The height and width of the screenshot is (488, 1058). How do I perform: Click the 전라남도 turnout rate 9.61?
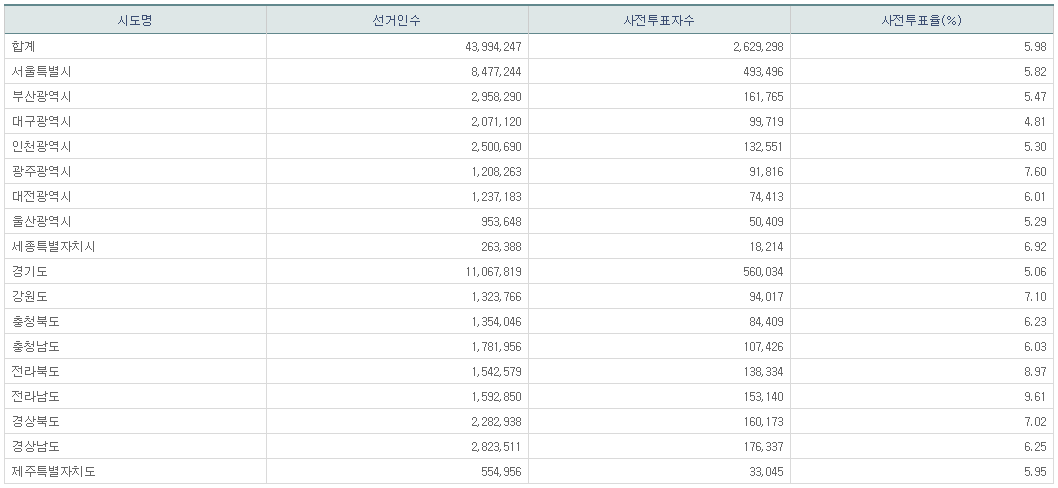click(1034, 396)
